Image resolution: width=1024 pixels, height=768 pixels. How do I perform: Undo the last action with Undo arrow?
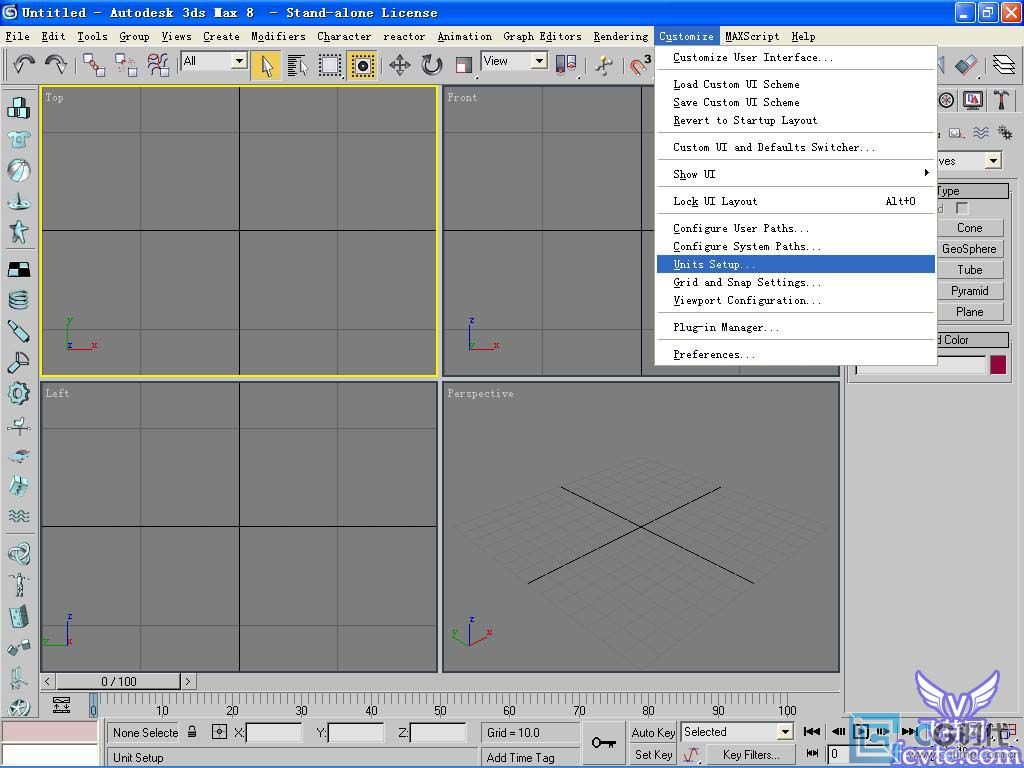click(x=24, y=64)
